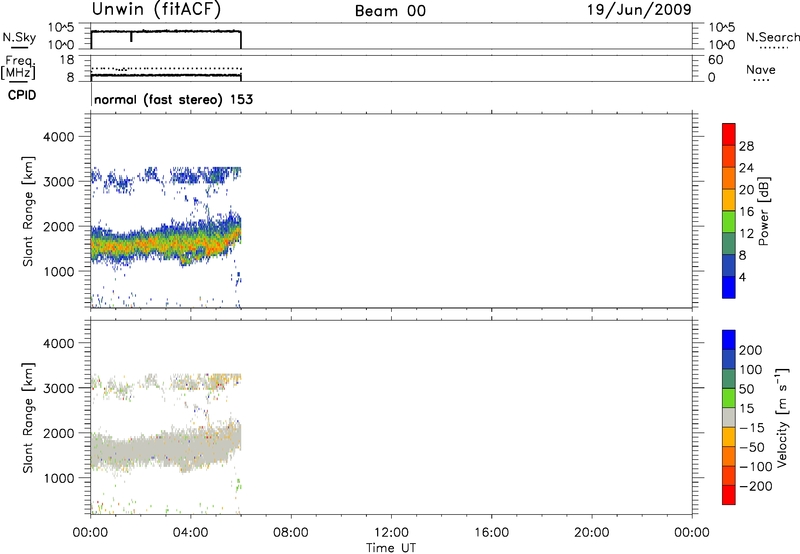Click the green 12-16 dB power colorbar segment
This screenshot has height=554, width=800.
[x=729, y=222]
